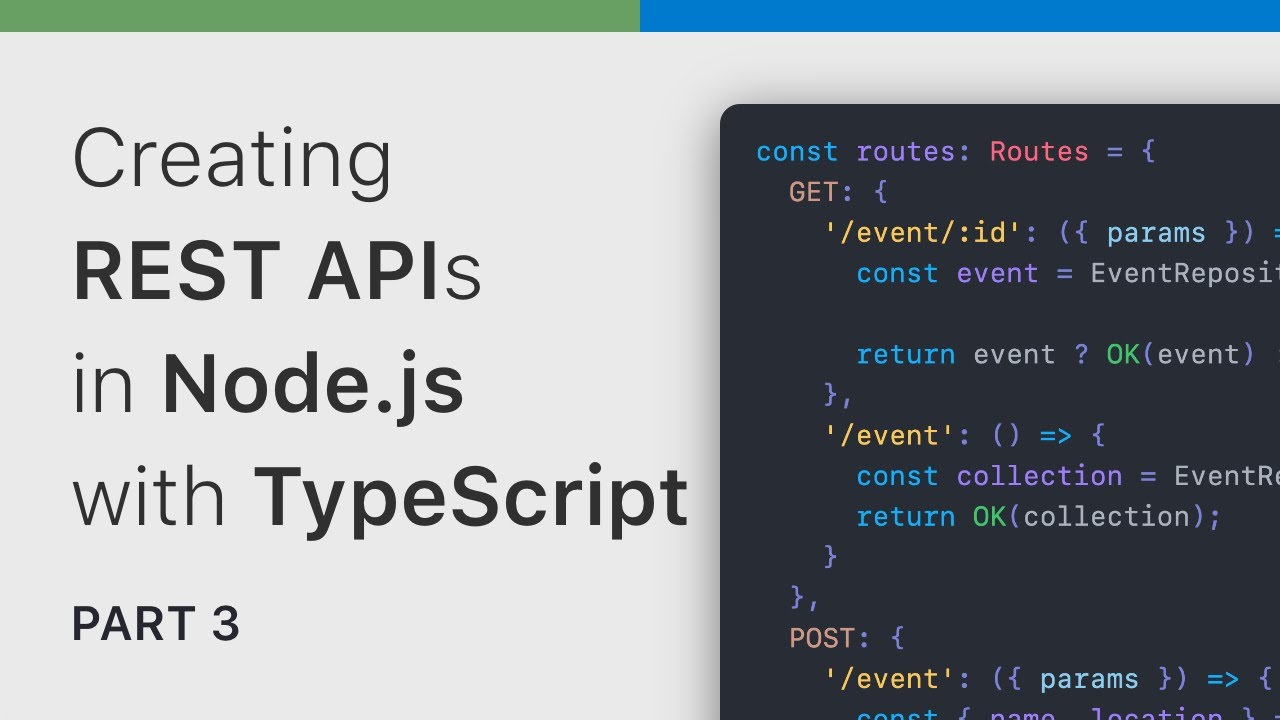Click the "GET: {" code line
The height and width of the screenshot is (720, 1280).
(x=838, y=192)
